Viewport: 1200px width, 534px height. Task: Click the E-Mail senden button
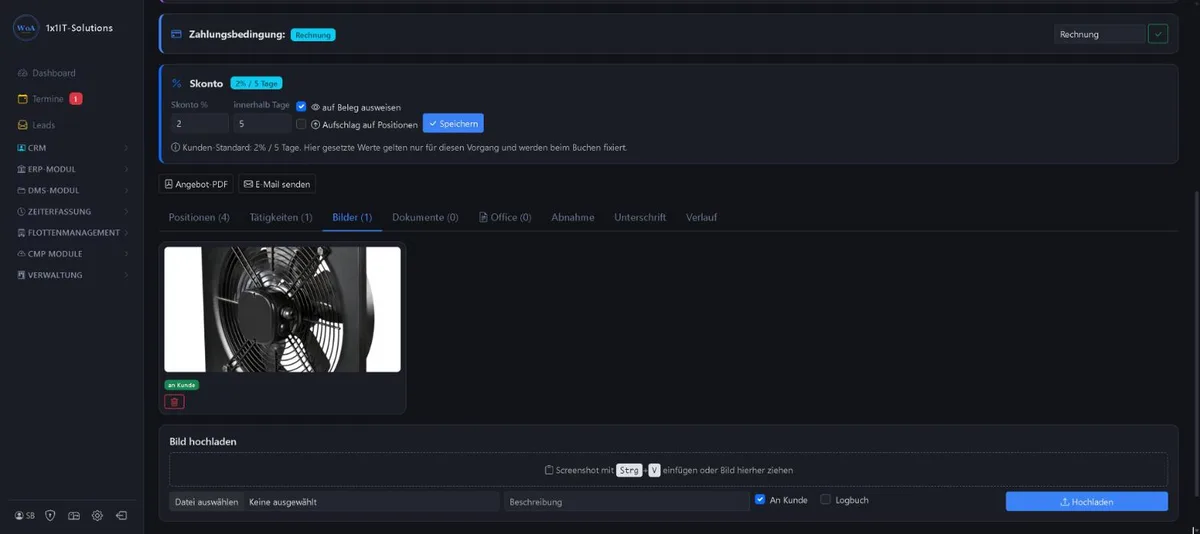pyautogui.click(x=276, y=184)
